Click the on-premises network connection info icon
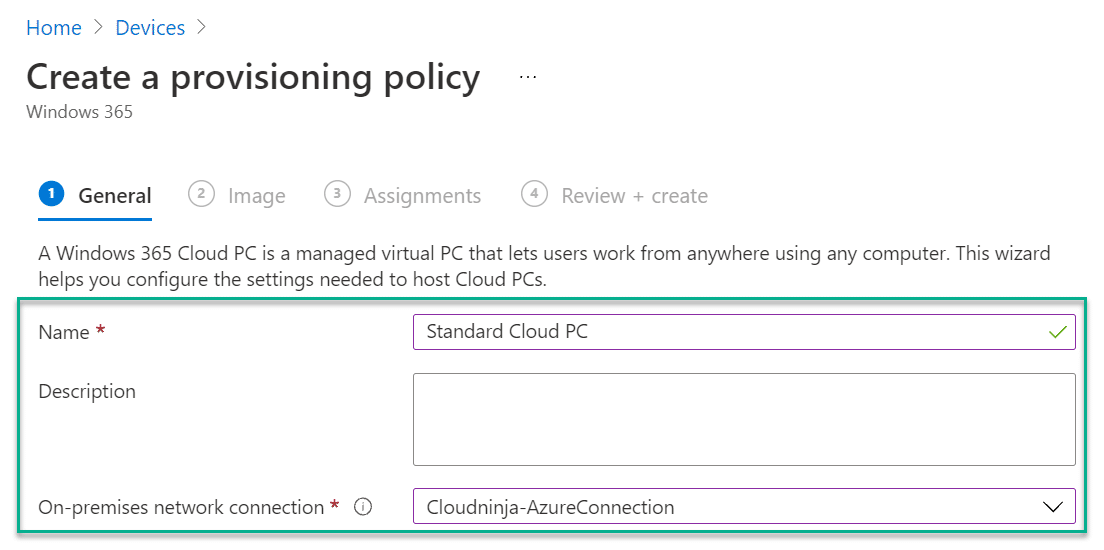The height and width of the screenshot is (550, 1104). pos(363,506)
